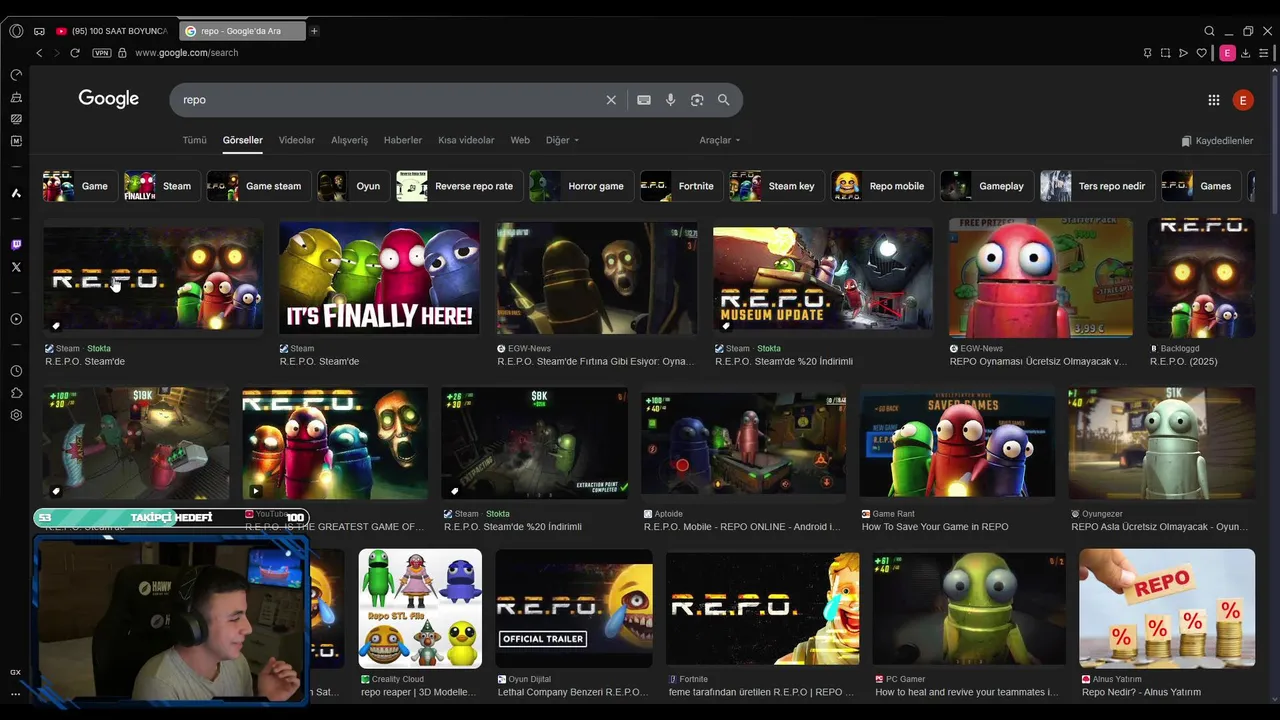Image resolution: width=1280 pixels, height=720 pixels.
Task: Open 'R.E.P.O. (2025)' Backloggd link
Action: (x=1183, y=362)
